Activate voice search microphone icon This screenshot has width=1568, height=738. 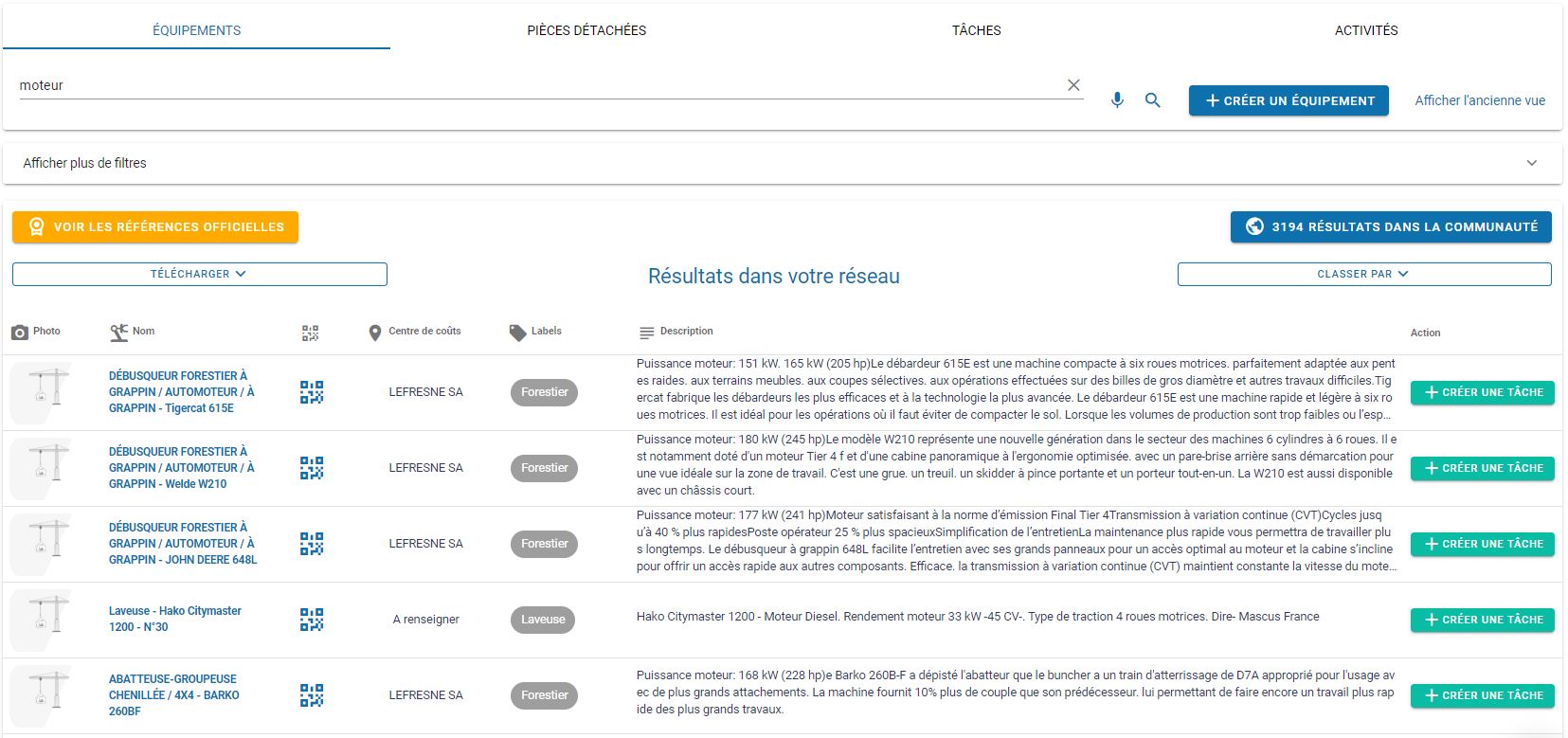tap(1117, 100)
